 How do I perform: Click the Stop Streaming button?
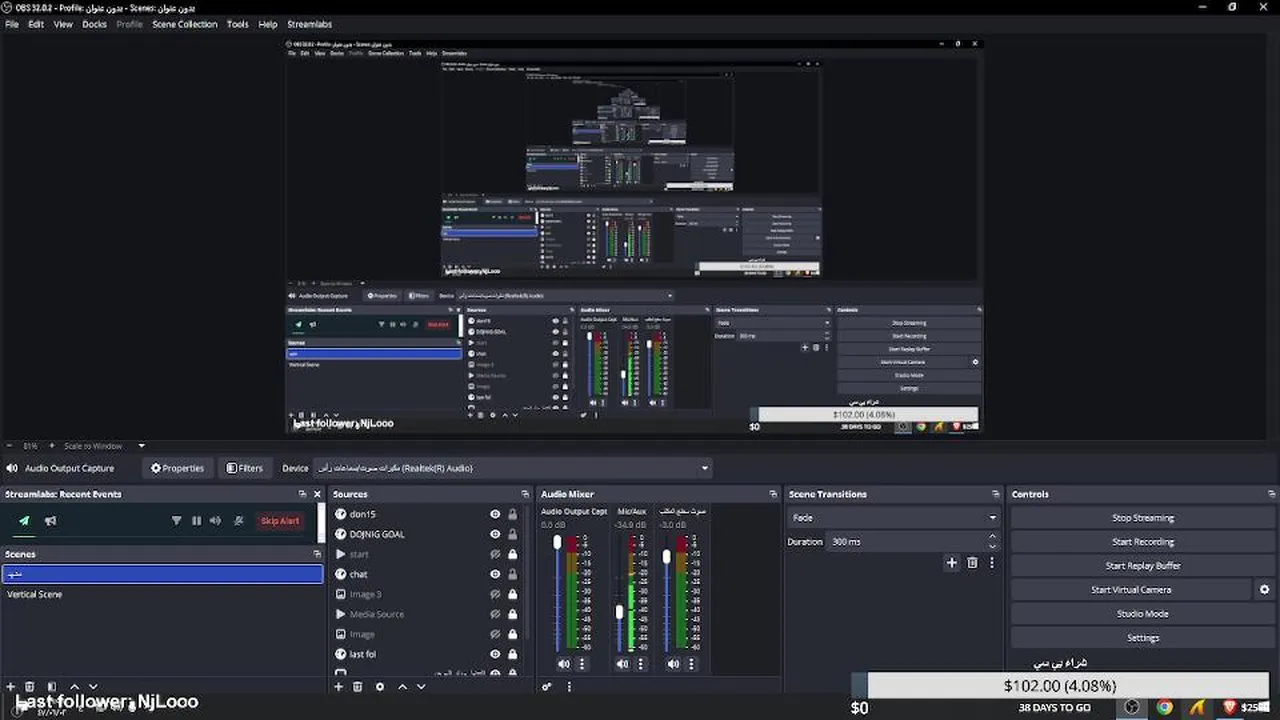click(x=1143, y=518)
